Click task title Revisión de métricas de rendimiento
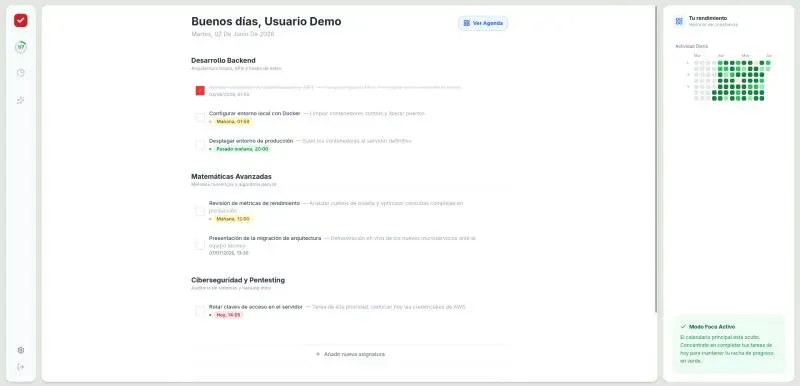800x386 pixels. pos(255,203)
